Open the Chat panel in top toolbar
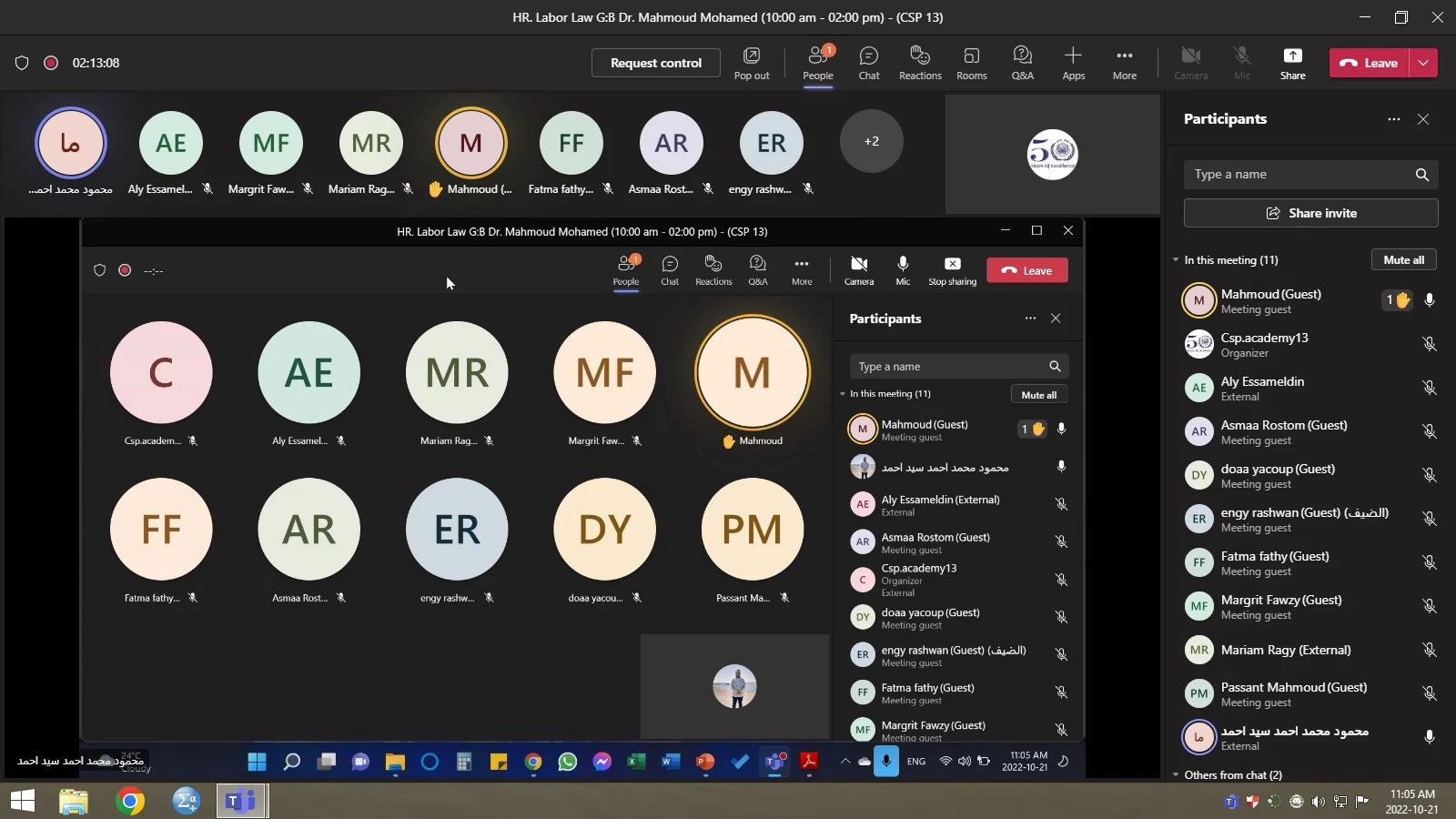 pyautogui.click(x=868, y=62)
